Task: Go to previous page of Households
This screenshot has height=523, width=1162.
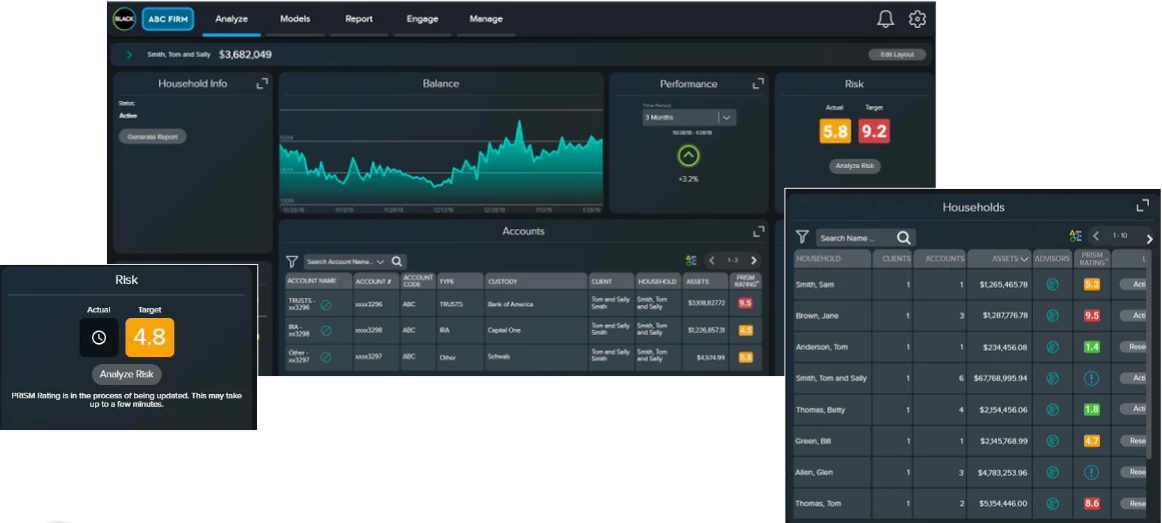Action: (1096, 236)
